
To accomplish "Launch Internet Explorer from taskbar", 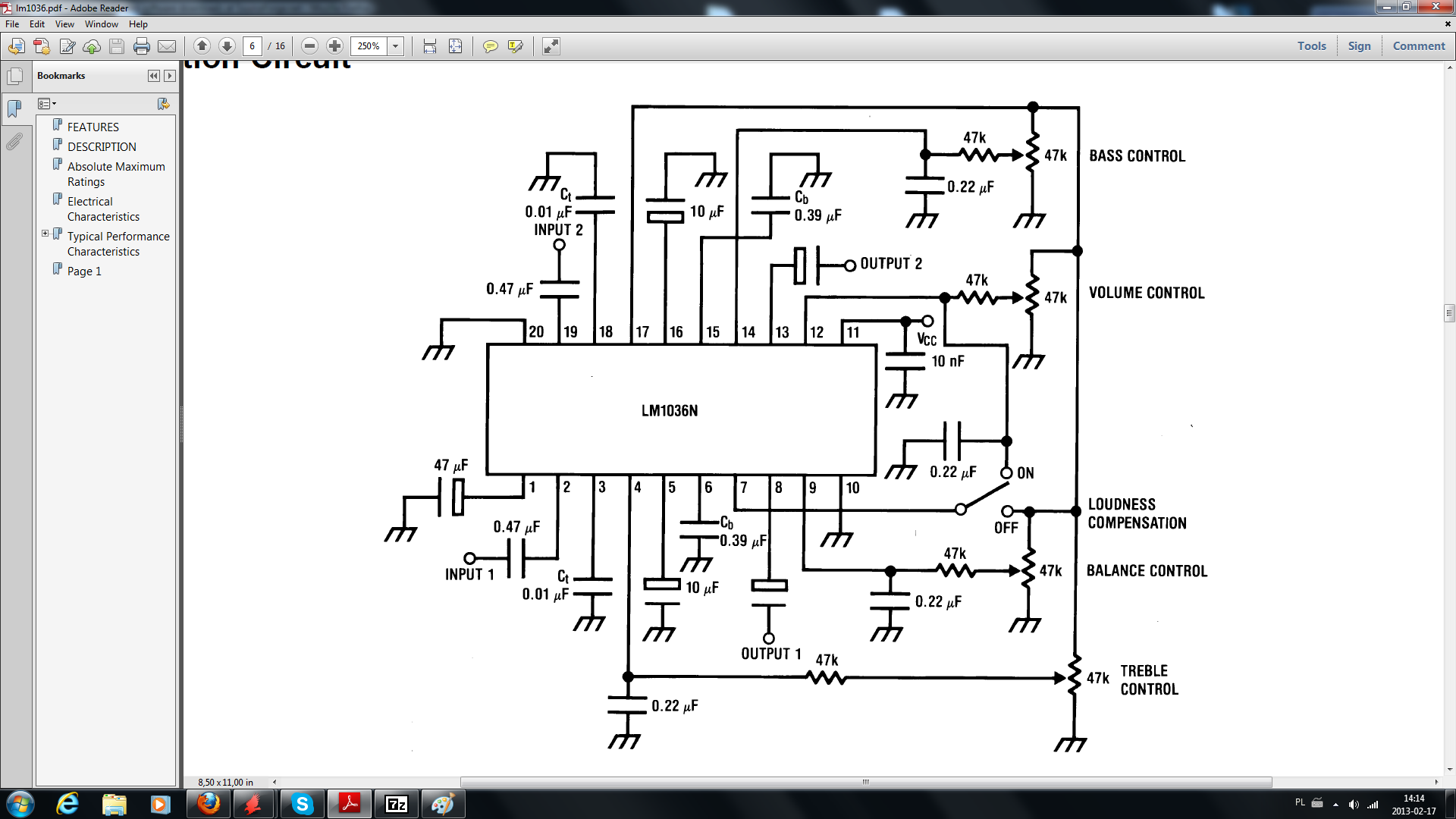I will coord(67,804).
